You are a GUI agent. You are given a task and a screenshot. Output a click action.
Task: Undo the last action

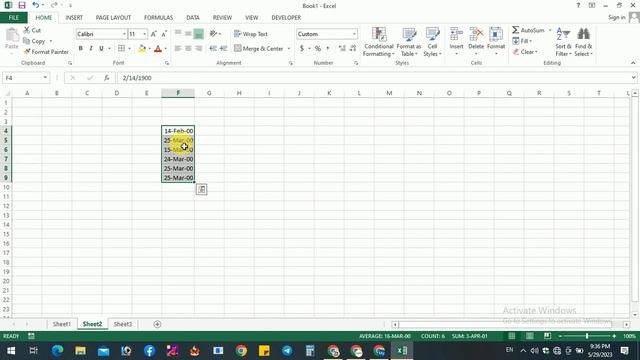click(x=36, y=5)
